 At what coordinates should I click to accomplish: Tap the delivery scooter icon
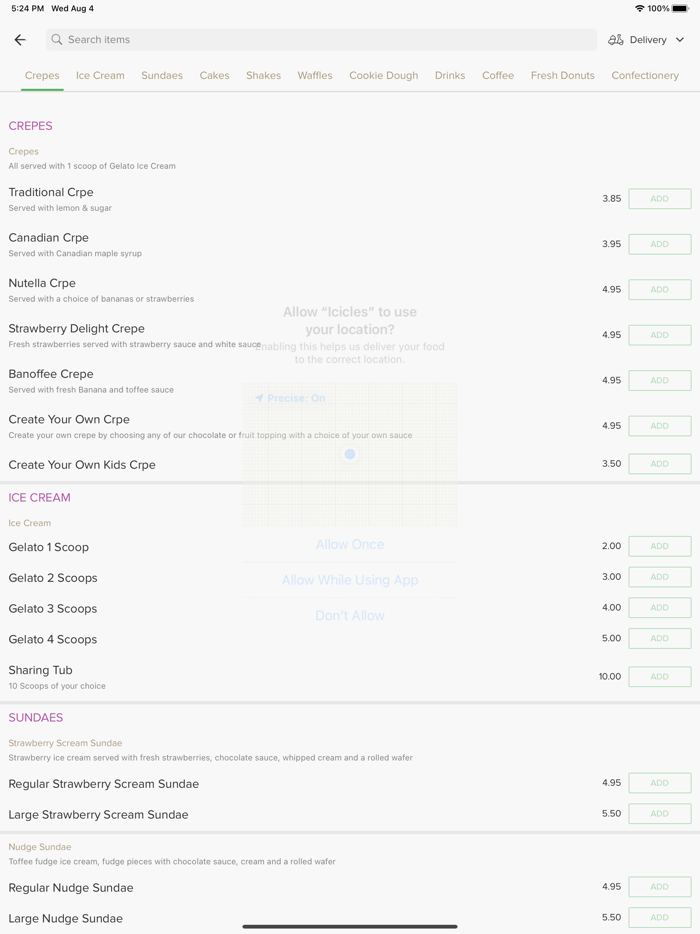[x=616, y=40]
